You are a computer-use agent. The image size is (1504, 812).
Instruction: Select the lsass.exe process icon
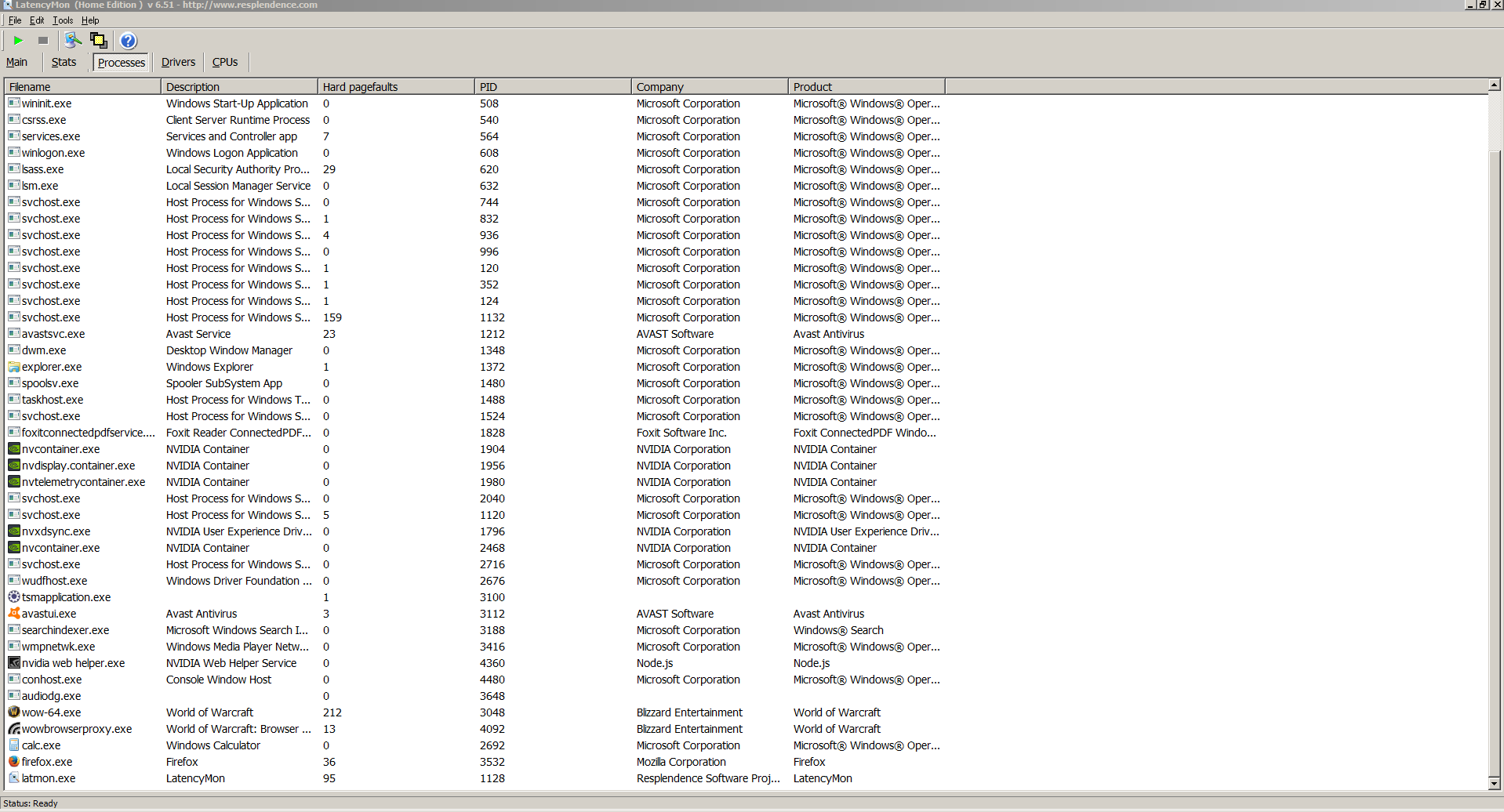click(x=14, y=169)
